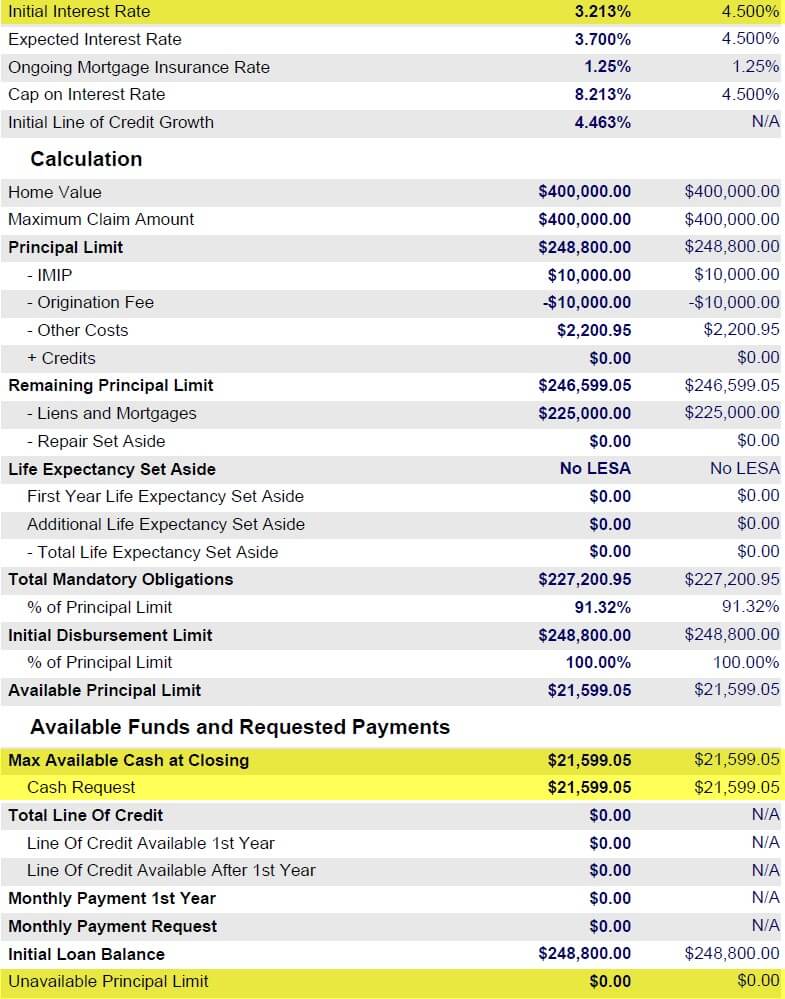Click the "Calculation" section heading

pos(86,159)
